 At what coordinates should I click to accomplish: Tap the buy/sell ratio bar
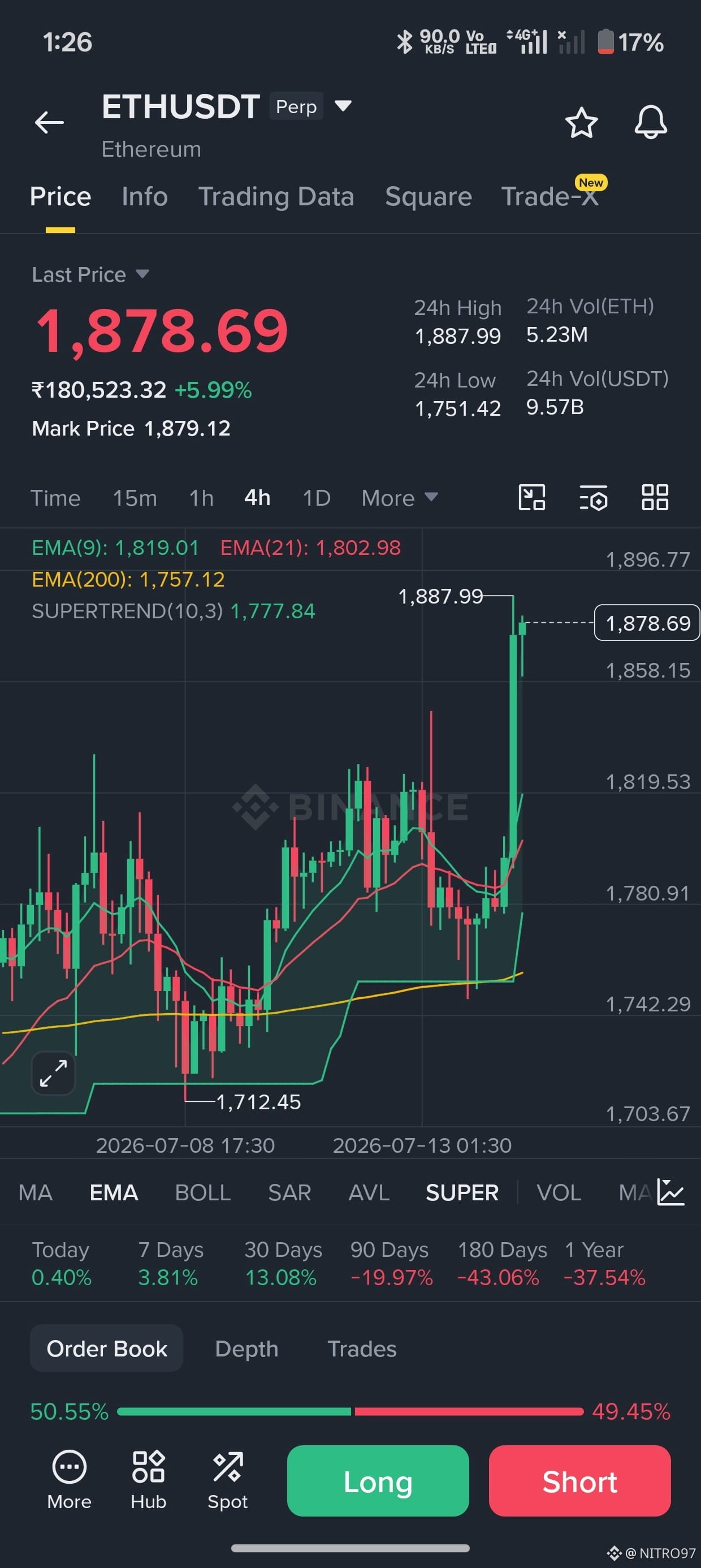coord(350,1411)
